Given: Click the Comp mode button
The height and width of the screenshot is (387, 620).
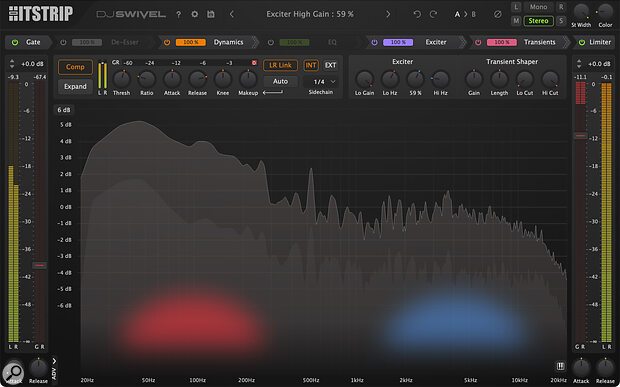Looking at the screenshot, I should coord(75,67).
